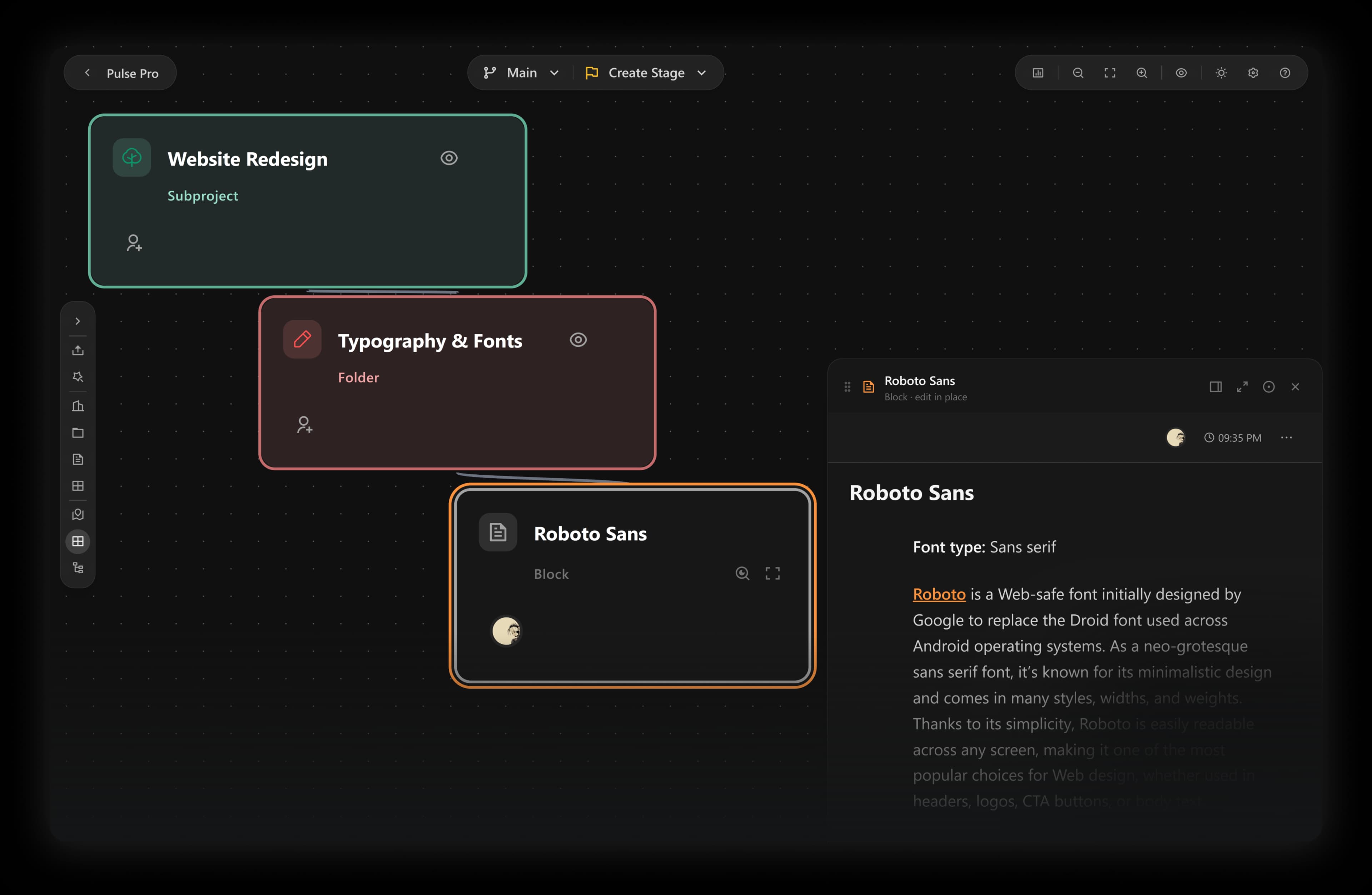
Task: Add assignee on Typography & Fonts folder
Action: (x=304, y=425)
